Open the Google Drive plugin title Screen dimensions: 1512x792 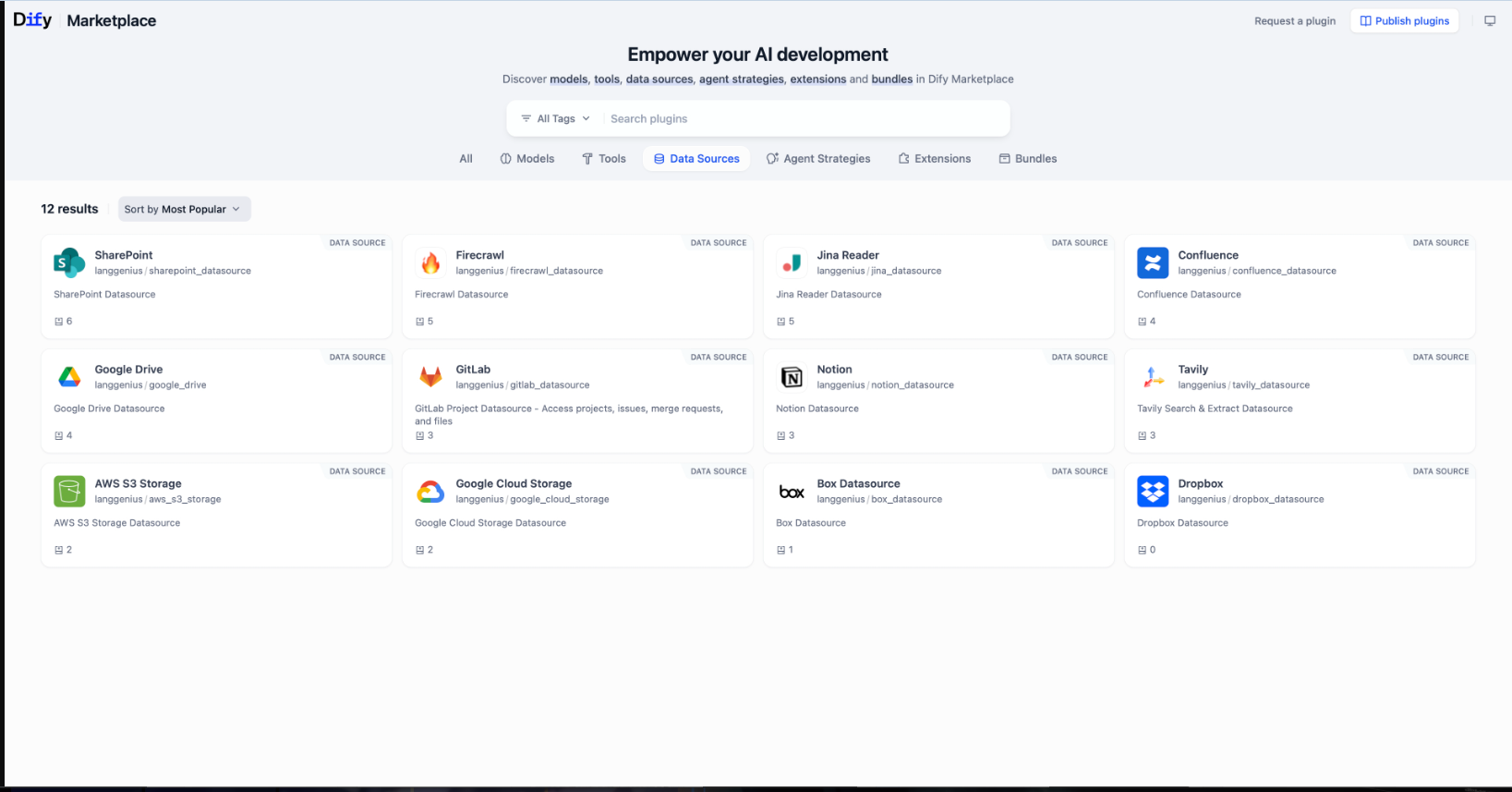coord(128,370)
